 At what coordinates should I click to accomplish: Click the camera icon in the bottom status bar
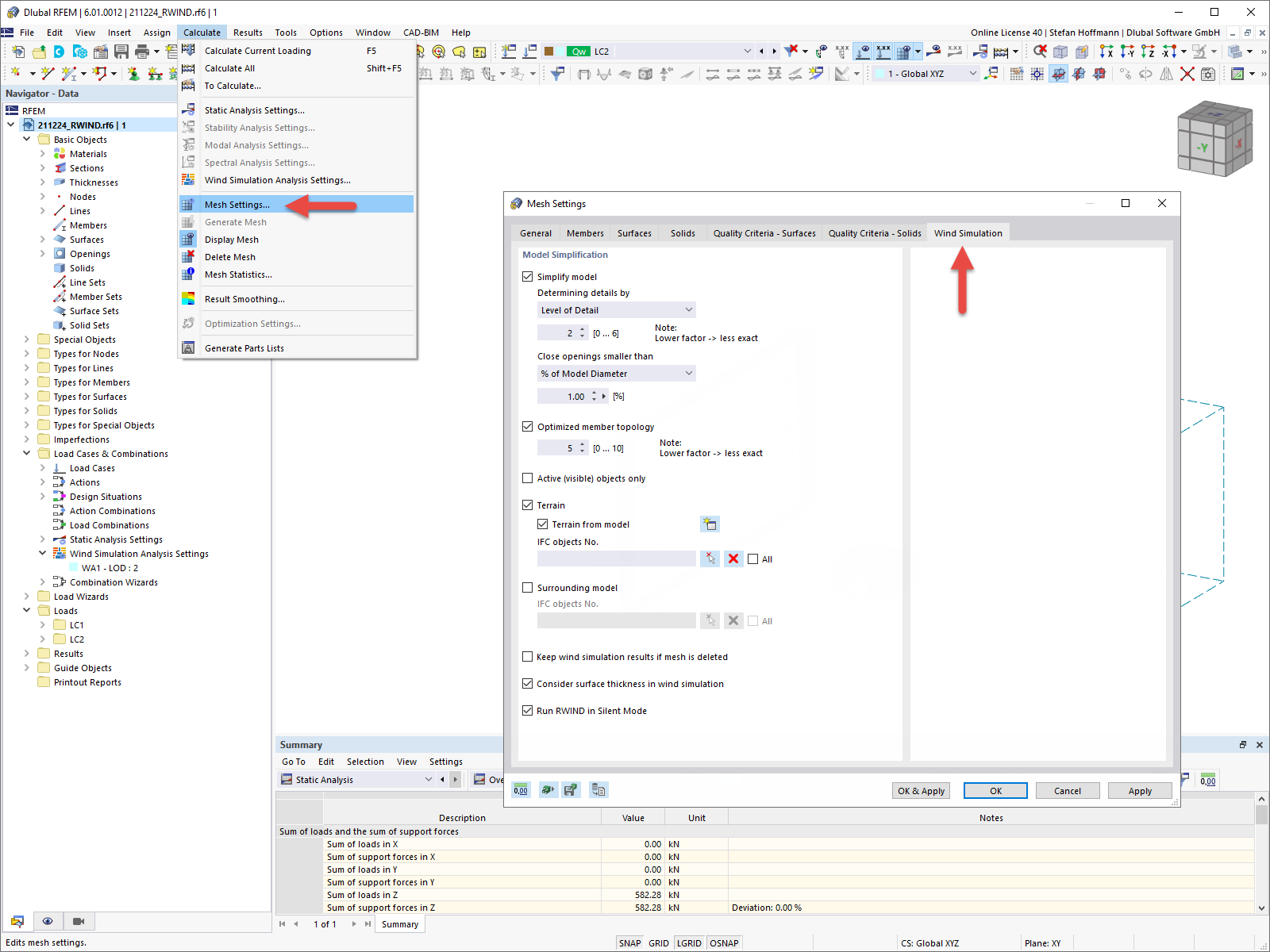78,921
